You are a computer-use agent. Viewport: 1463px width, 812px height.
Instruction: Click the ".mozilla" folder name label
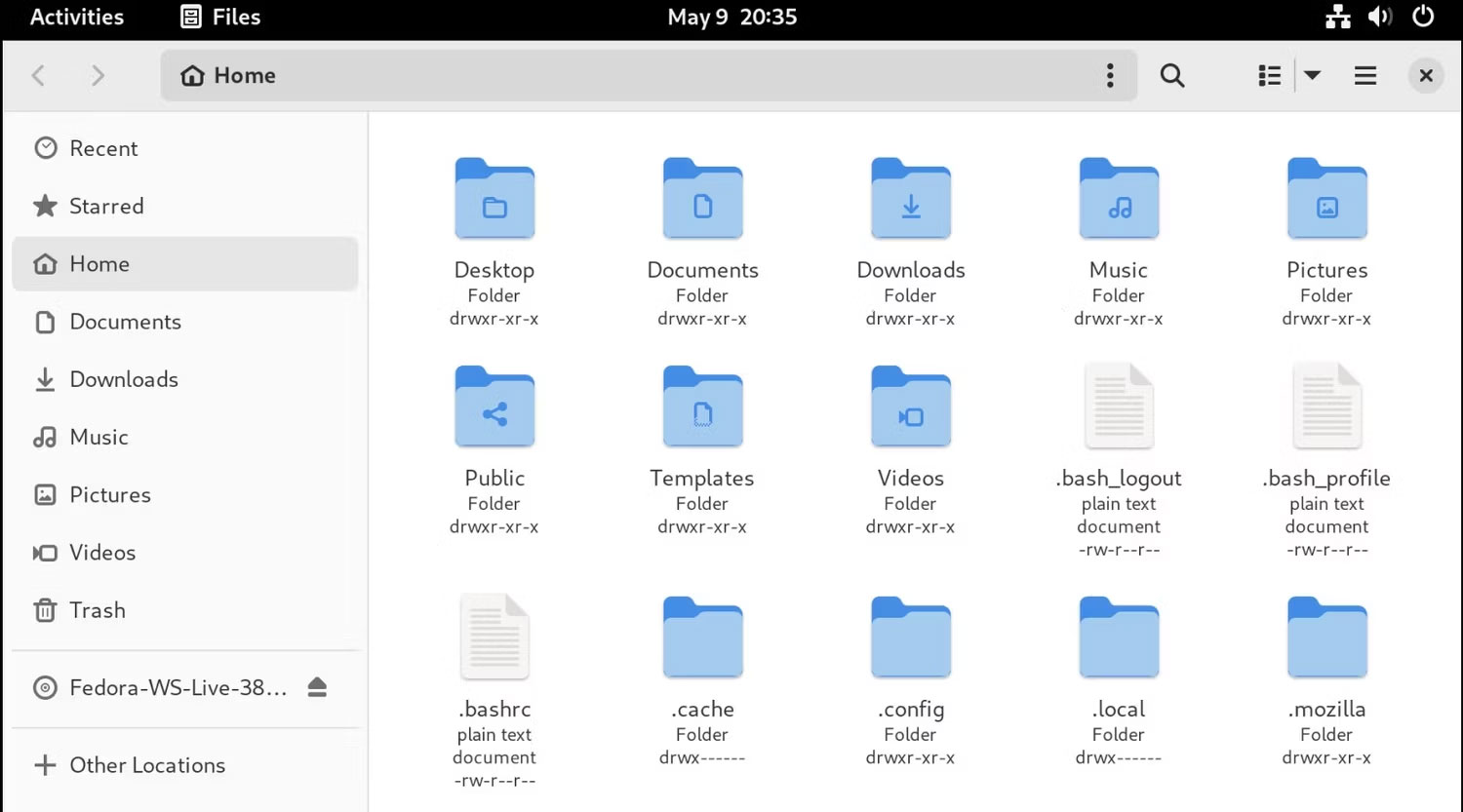coord(1326,709)
